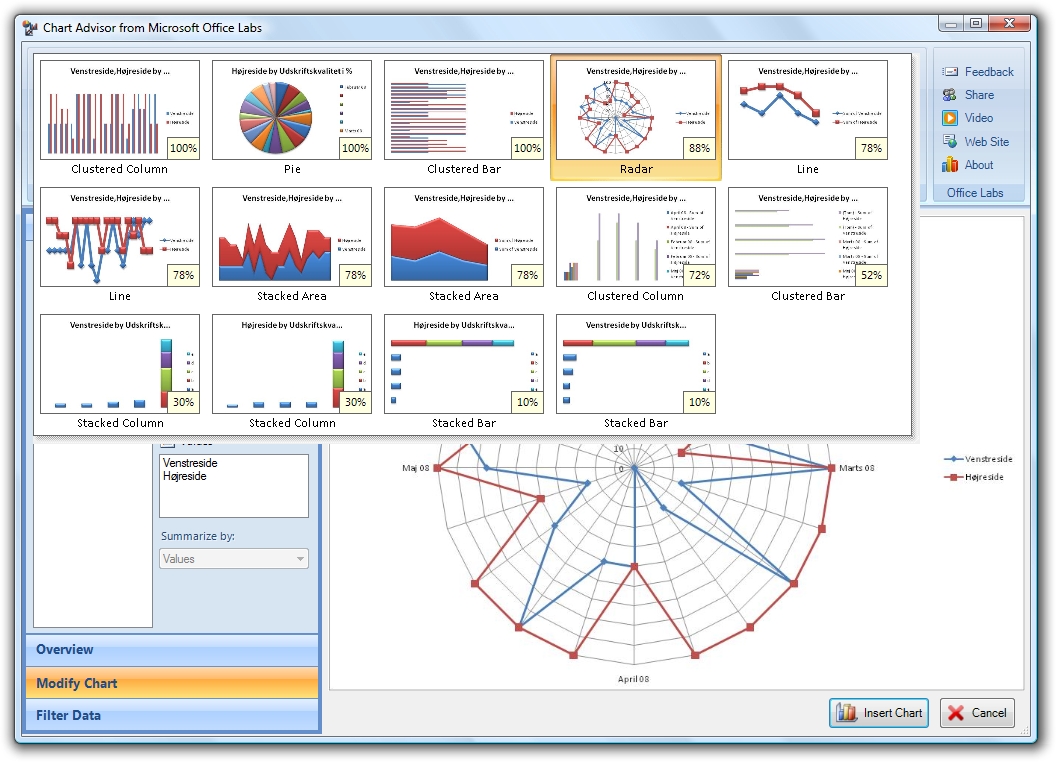Open the Share link
This screenshot has height=762, width=1056.
[x=979, y=95]
